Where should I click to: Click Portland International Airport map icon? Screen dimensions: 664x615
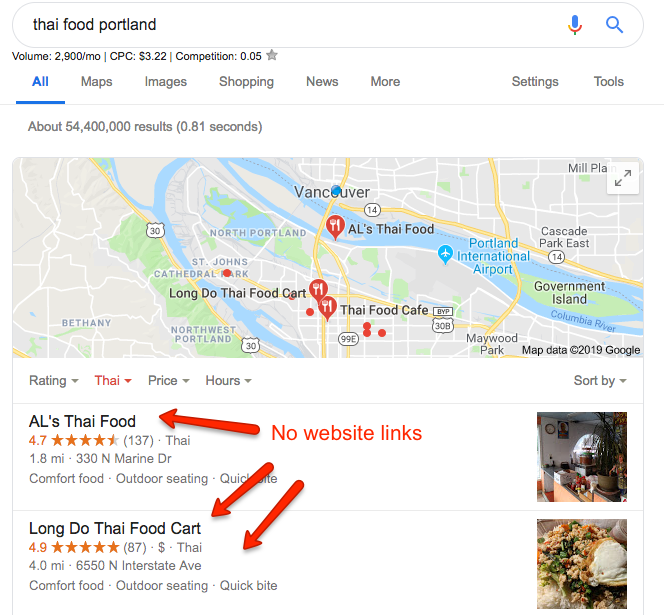445,254
